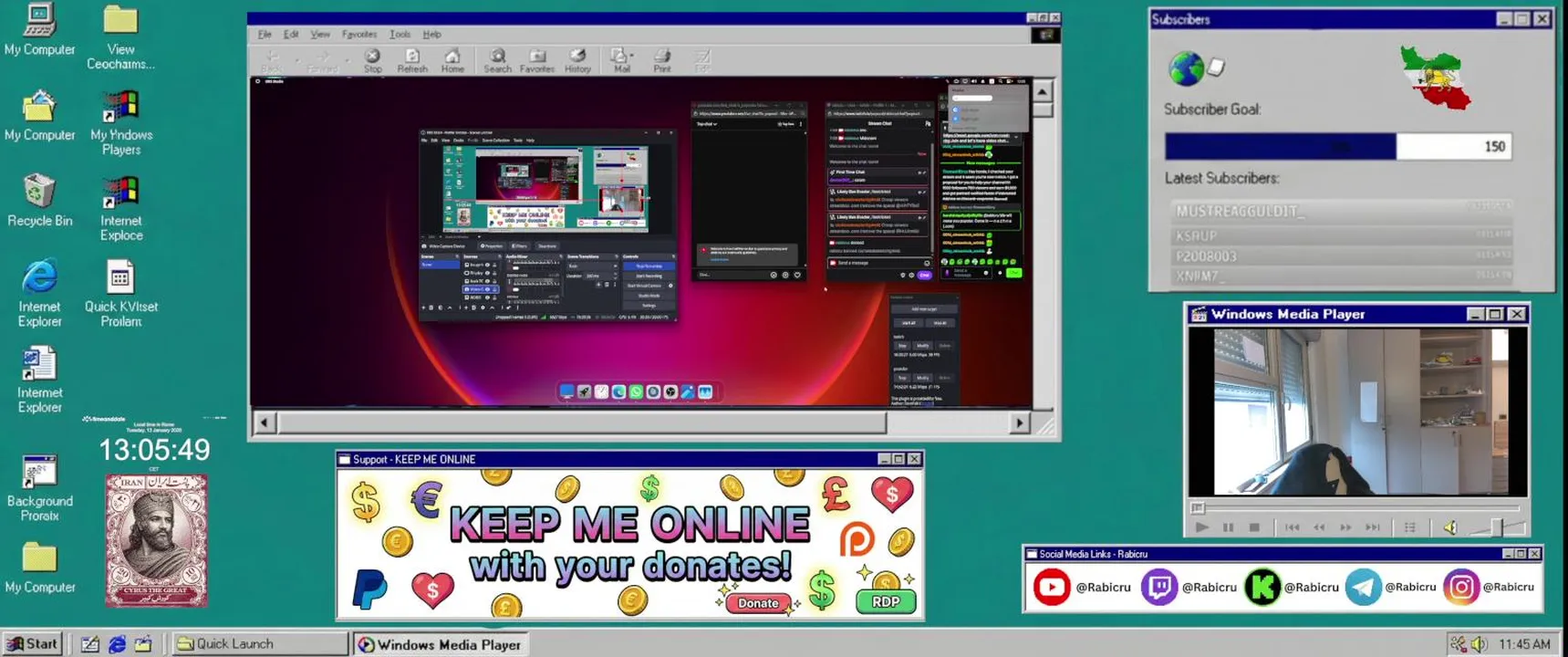
Task: Play video in Windows Media Player
Action: [1202, 527]
